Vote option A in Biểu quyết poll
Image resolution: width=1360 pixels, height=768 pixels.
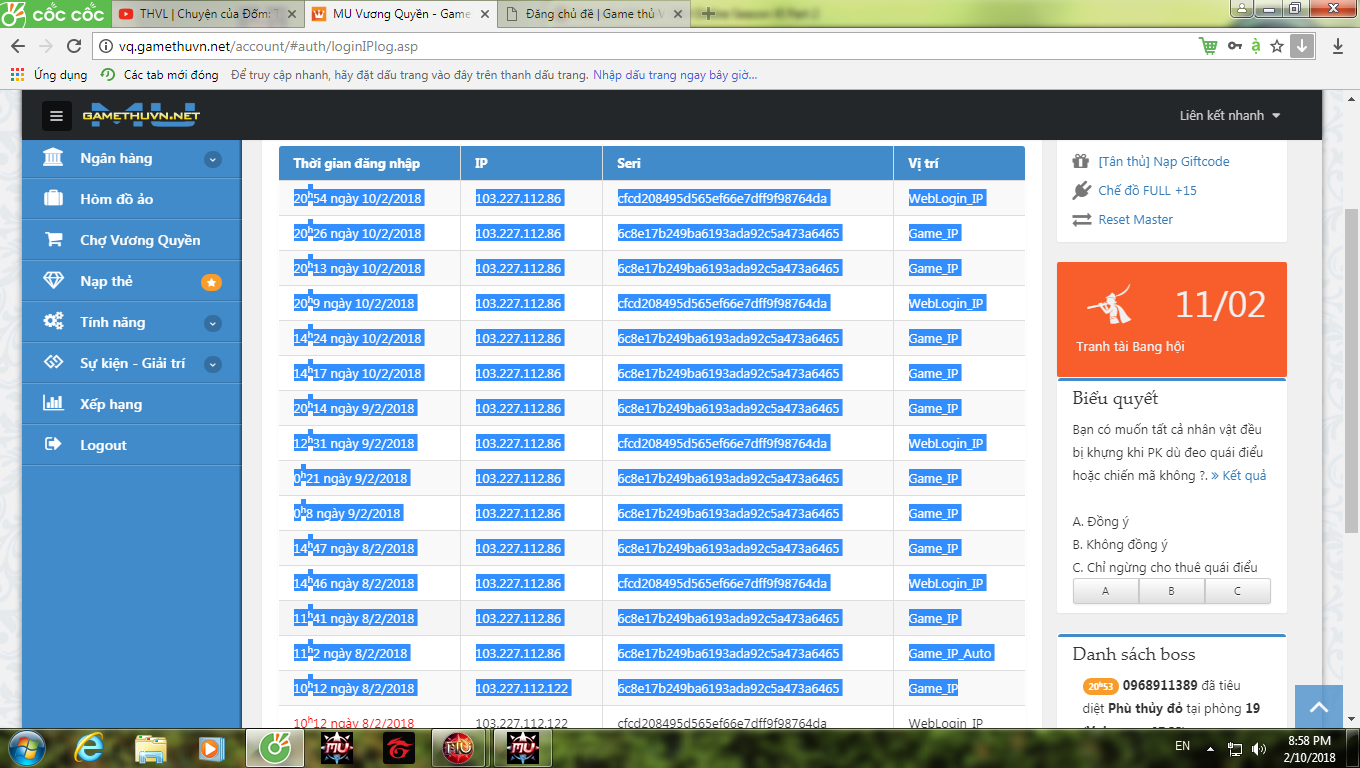(x=1105, y=591)
